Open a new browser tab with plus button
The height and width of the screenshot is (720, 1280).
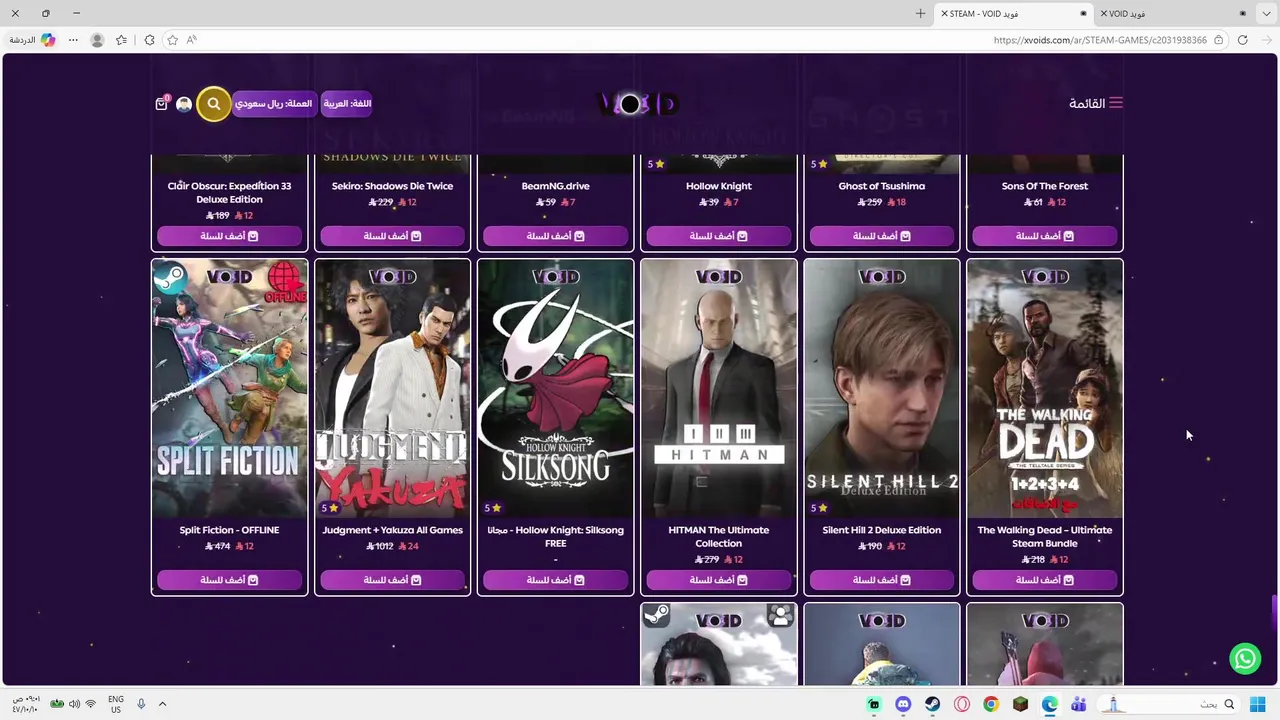[920, 14]
